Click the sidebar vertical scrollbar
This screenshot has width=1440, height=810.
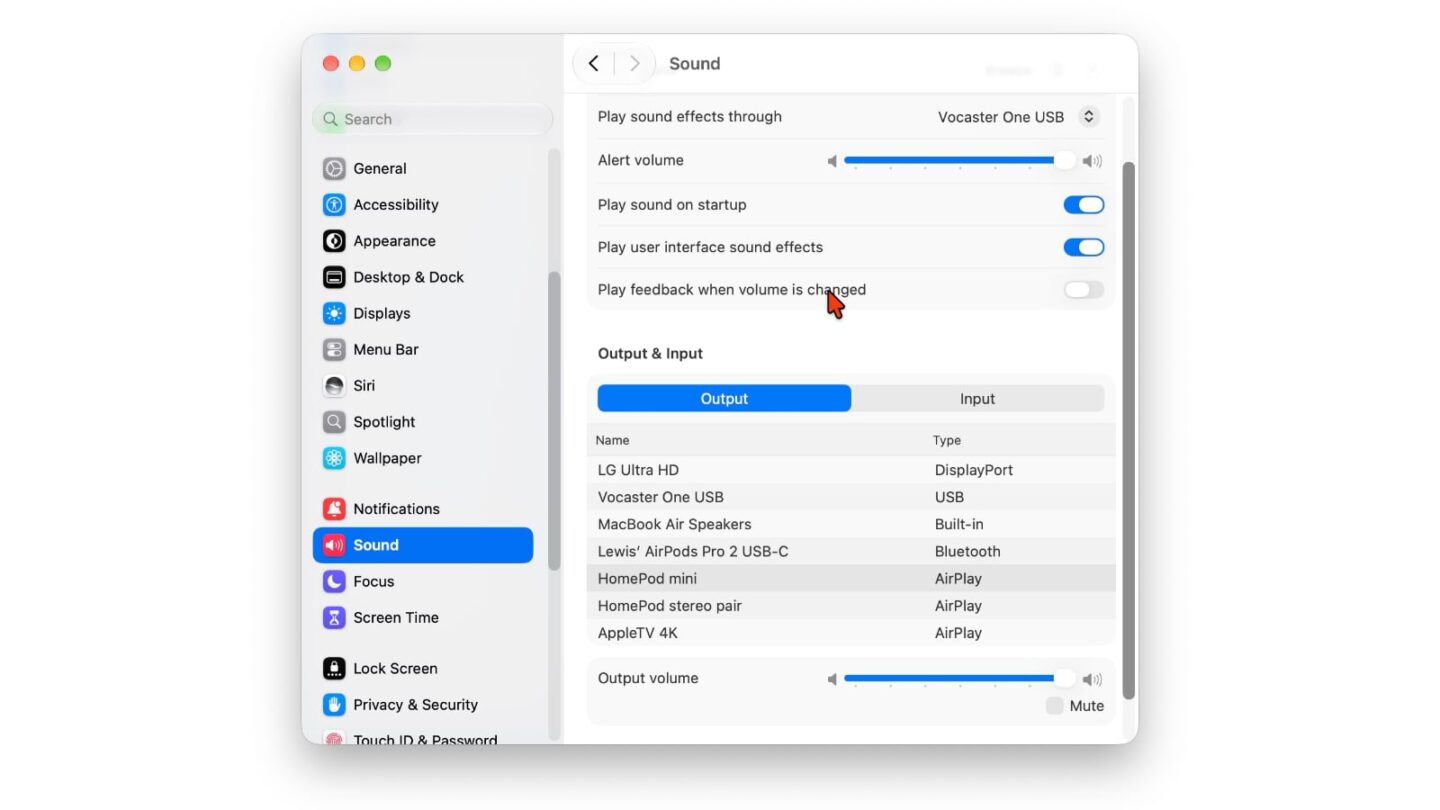pyautogui.click(x=554, y=420)
